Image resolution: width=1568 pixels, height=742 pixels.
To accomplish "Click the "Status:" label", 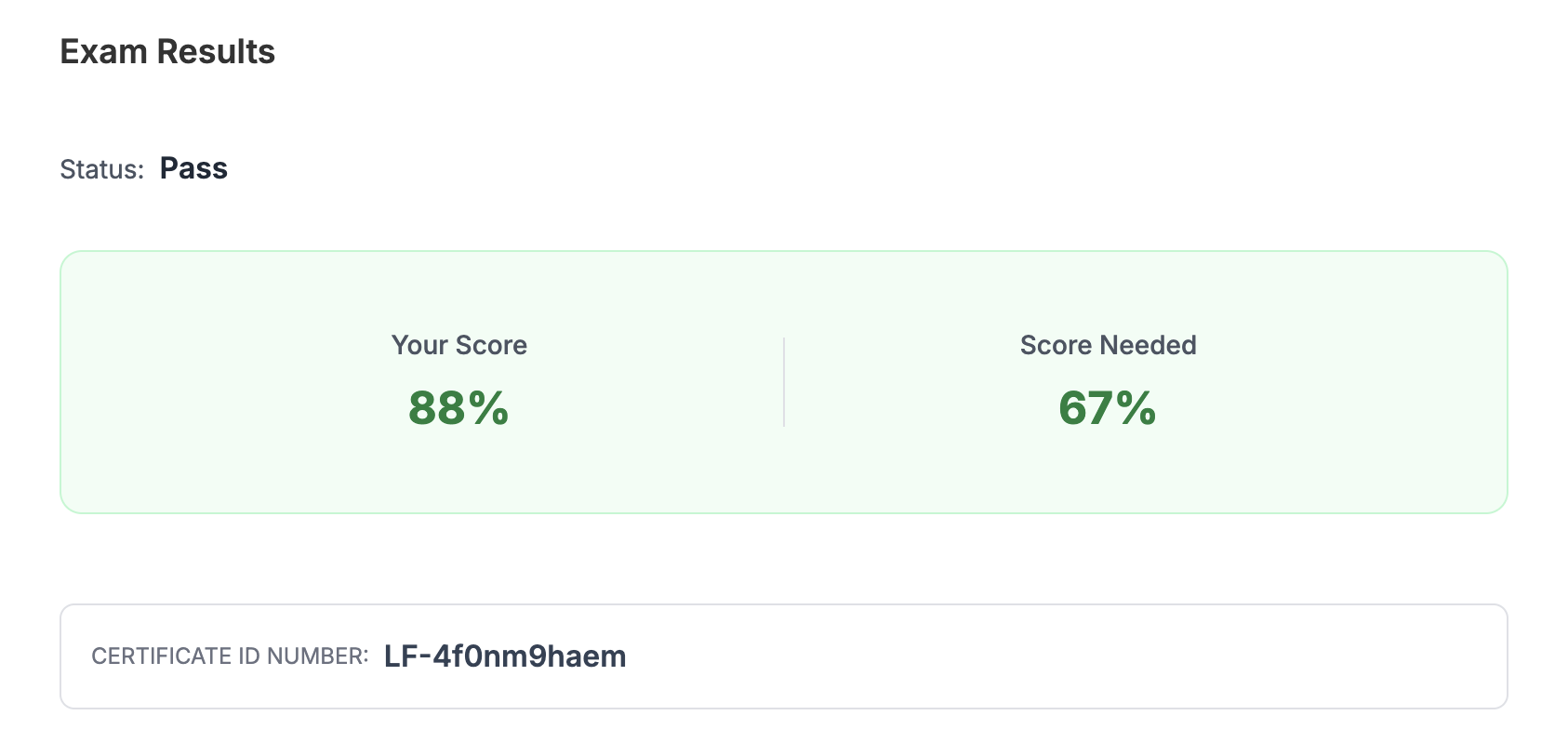I will click(x=102, y=169).
